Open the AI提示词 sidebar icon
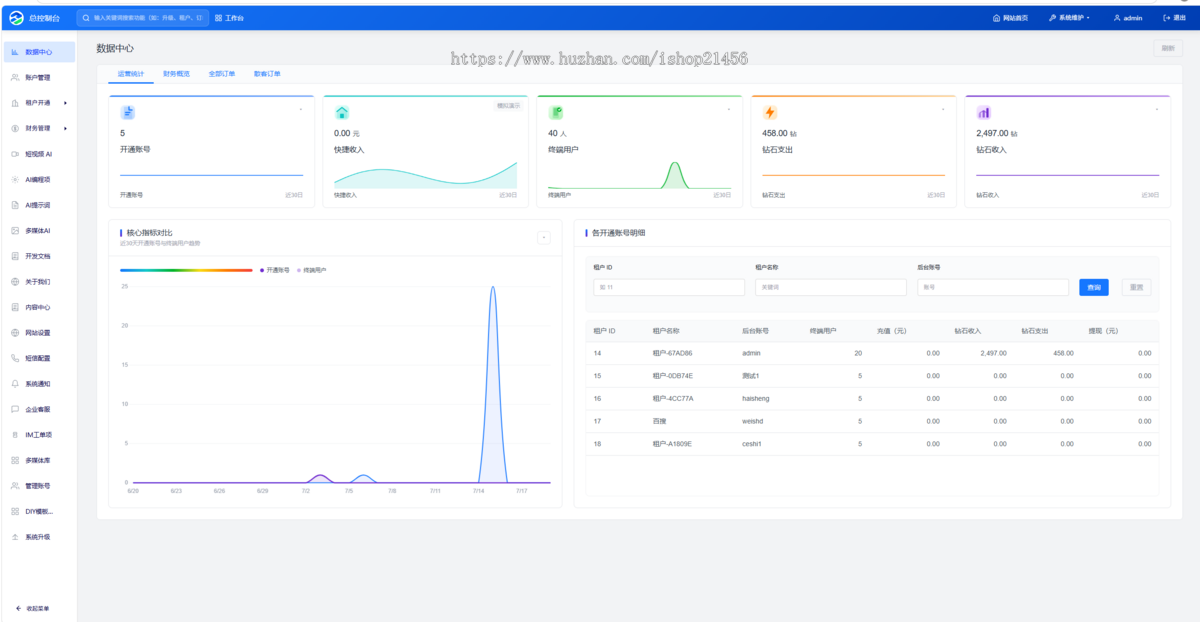Screen dimensions: 1200x622 [x=15, y=205]
